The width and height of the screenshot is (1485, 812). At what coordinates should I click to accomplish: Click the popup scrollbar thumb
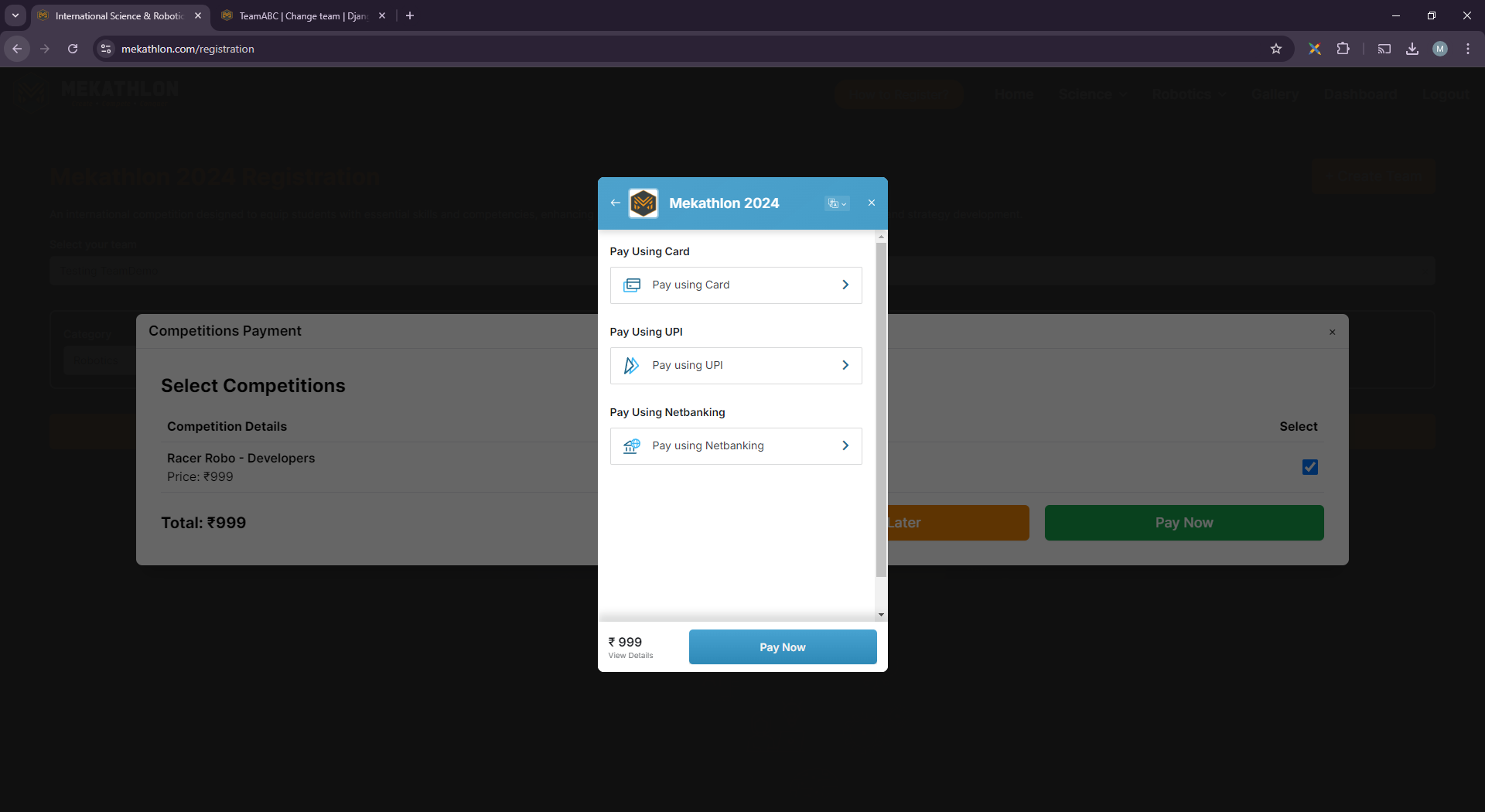(x=881, y=410)
